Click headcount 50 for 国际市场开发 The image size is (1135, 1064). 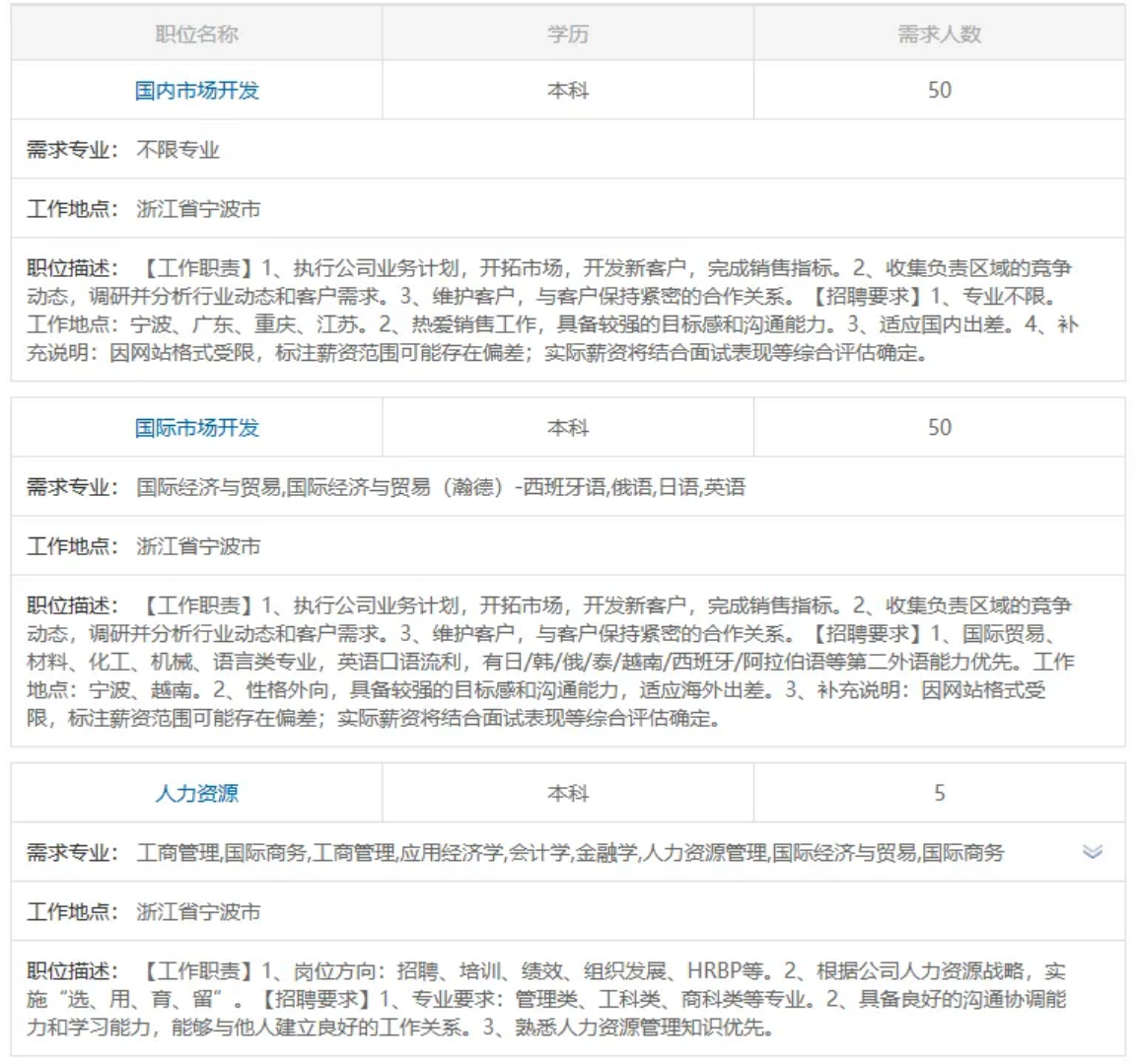click(x=939, y=428)
